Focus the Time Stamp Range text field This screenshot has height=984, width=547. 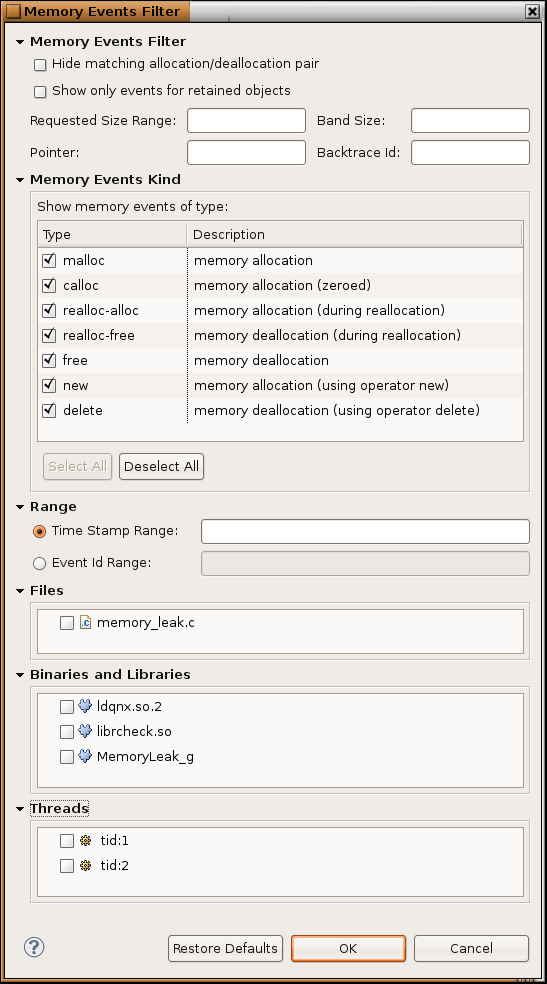(x=365, y=532)
